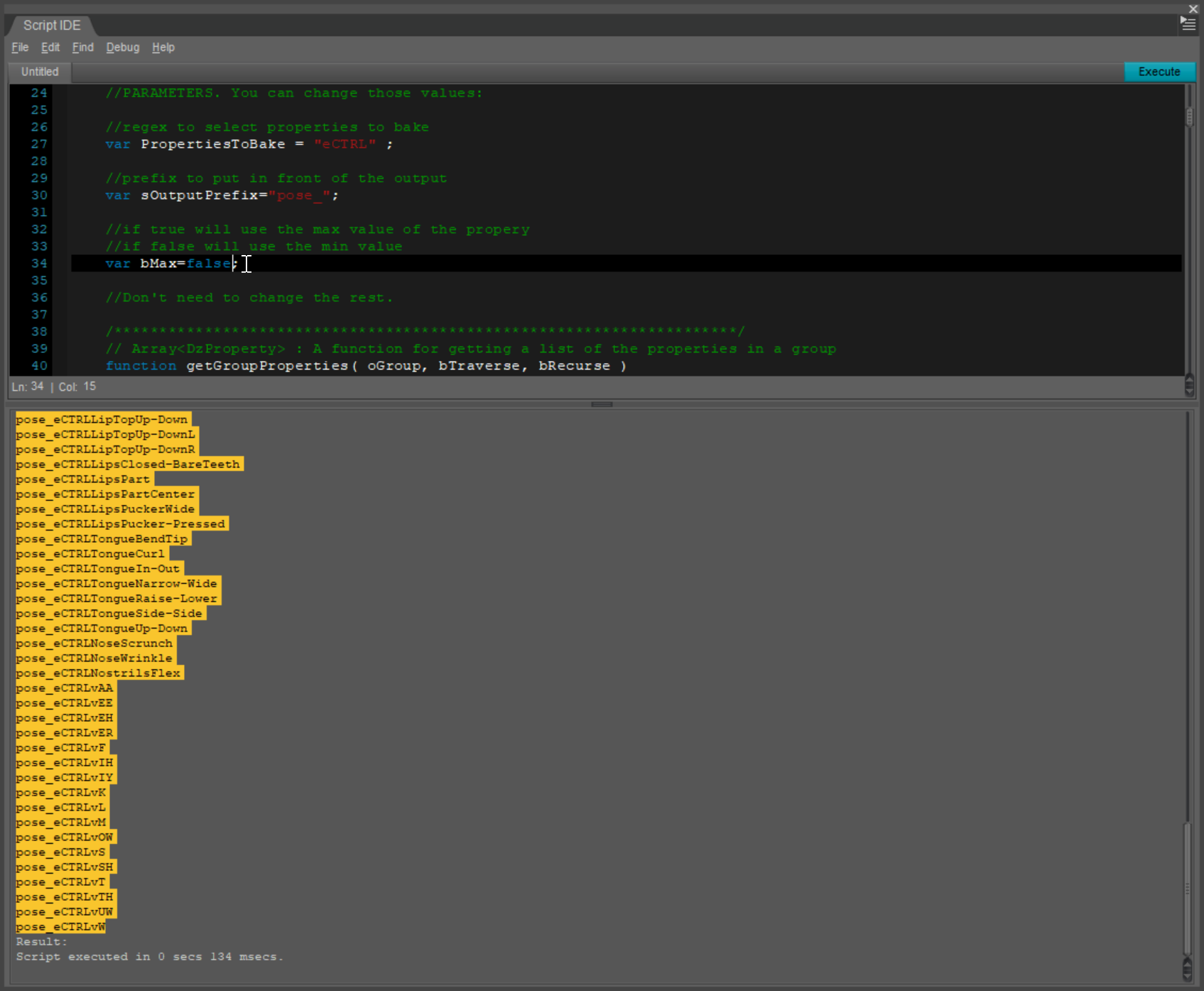
Task: Click the Col: 15 status indicator
Action: [77, 386]
